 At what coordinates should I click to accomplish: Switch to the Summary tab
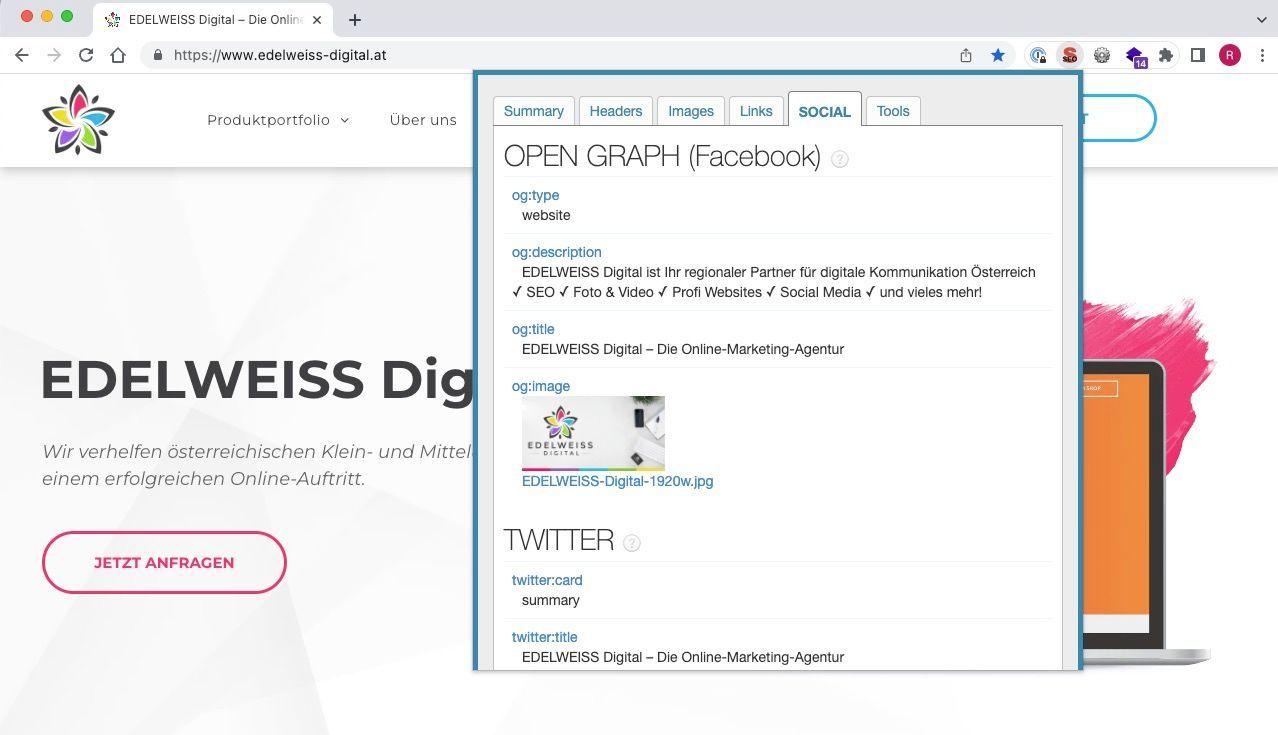click(x=534, y=111)
